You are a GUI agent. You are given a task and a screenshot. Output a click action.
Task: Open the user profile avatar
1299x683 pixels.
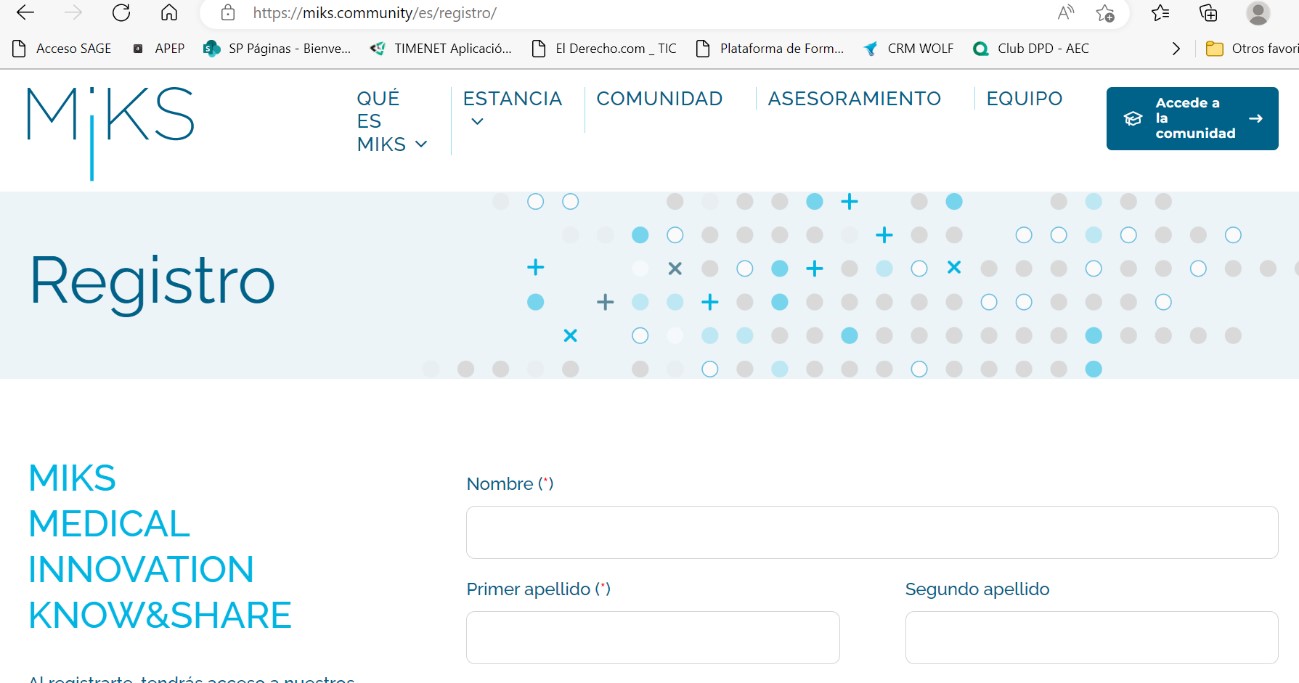tap(1258, 13)
